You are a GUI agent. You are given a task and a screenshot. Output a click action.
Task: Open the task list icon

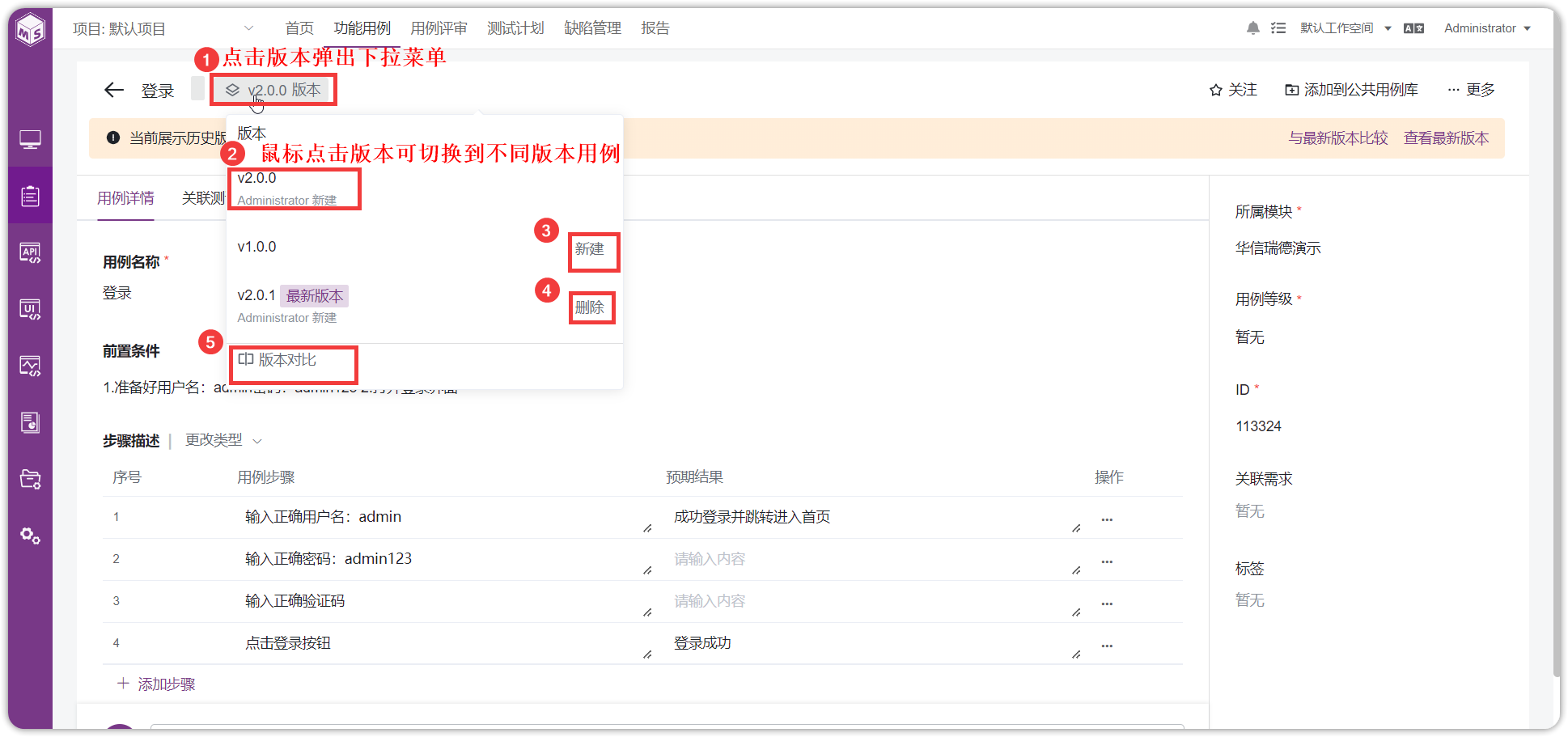1278,28
